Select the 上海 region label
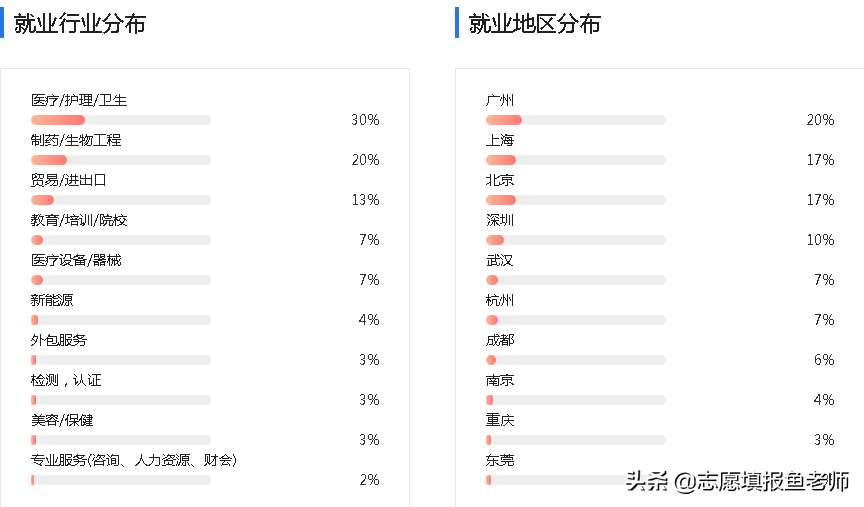This screenshot has height=507, width=864. 500,141
